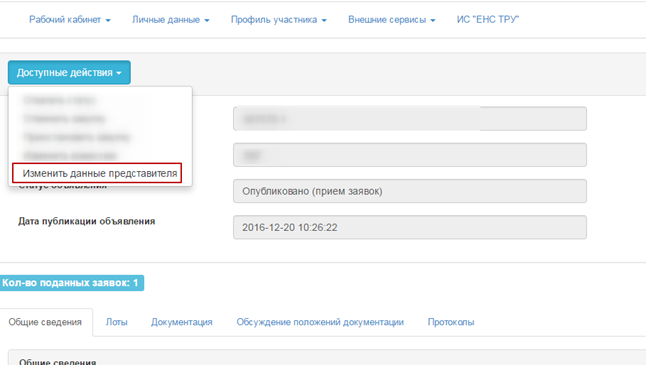The width and height of the screenshot is (646, 365).
Task: Select the third blurred action menu entry
Action: click(77, 137)
